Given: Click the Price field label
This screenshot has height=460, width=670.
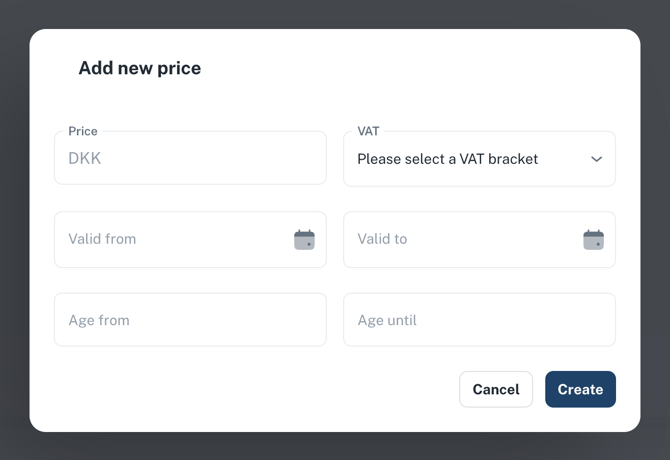Looking at the screenshot, I should (83, 131).
